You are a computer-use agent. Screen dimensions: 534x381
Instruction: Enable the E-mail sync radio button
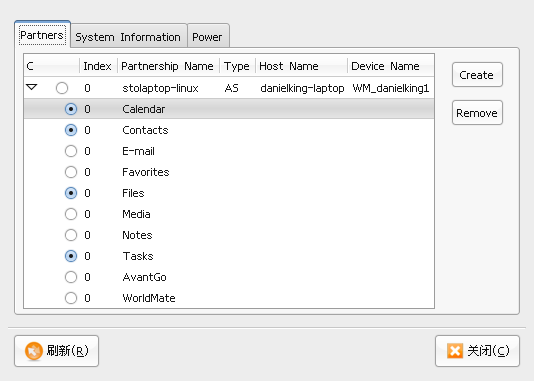71,151
